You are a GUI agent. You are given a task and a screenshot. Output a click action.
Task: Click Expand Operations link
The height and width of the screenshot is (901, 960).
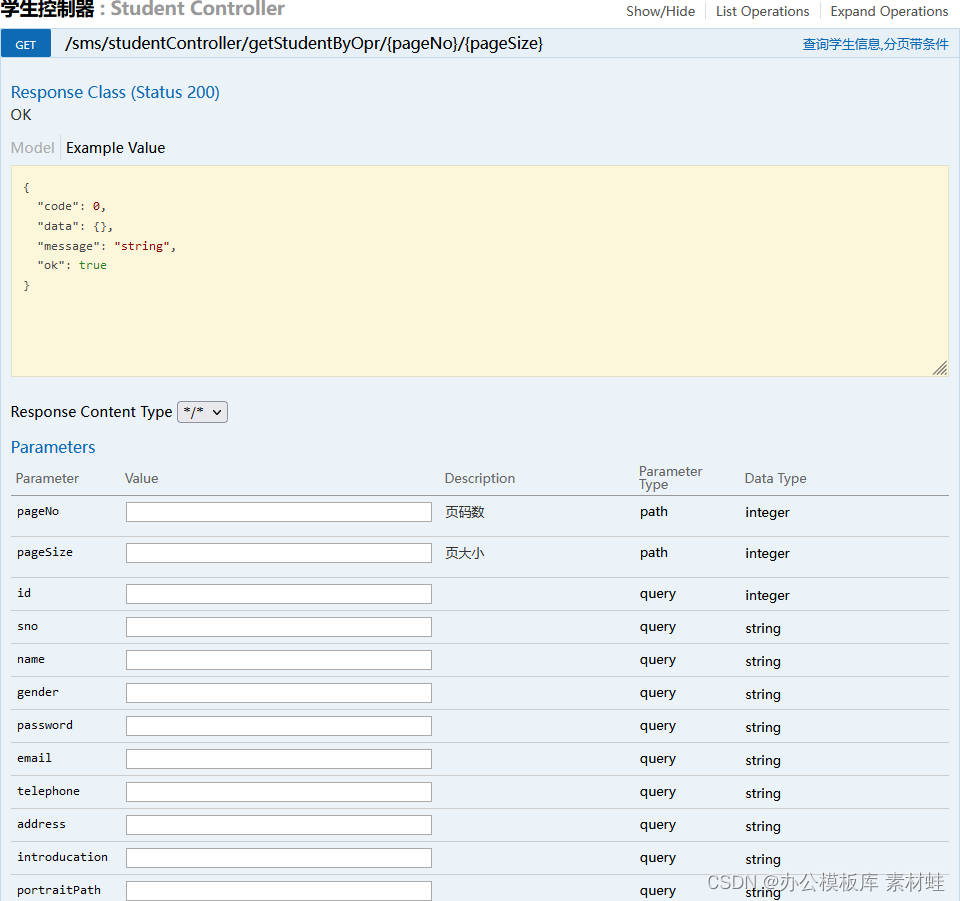889,12
